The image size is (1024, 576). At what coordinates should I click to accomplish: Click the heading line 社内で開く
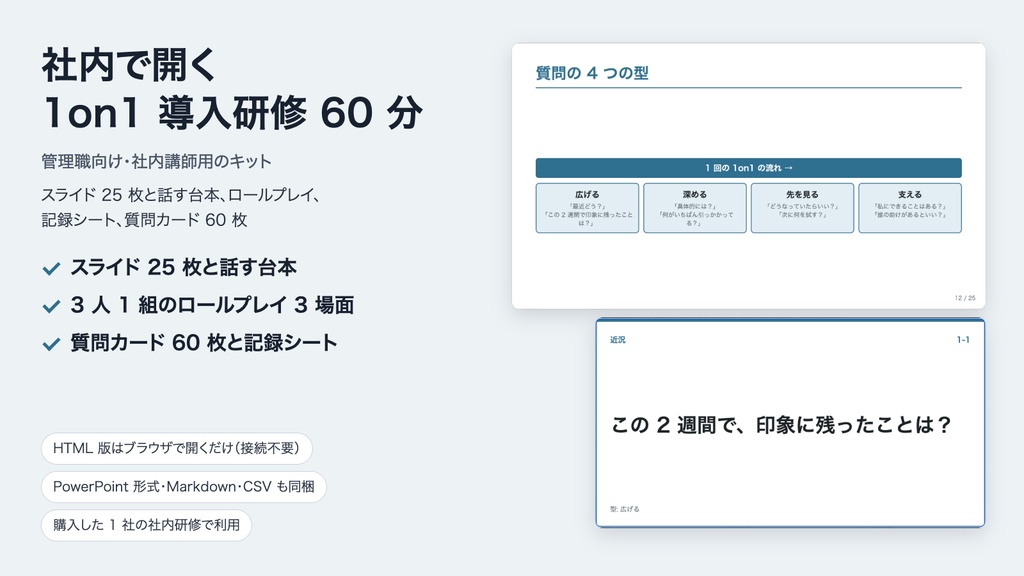tap(129, 65)
